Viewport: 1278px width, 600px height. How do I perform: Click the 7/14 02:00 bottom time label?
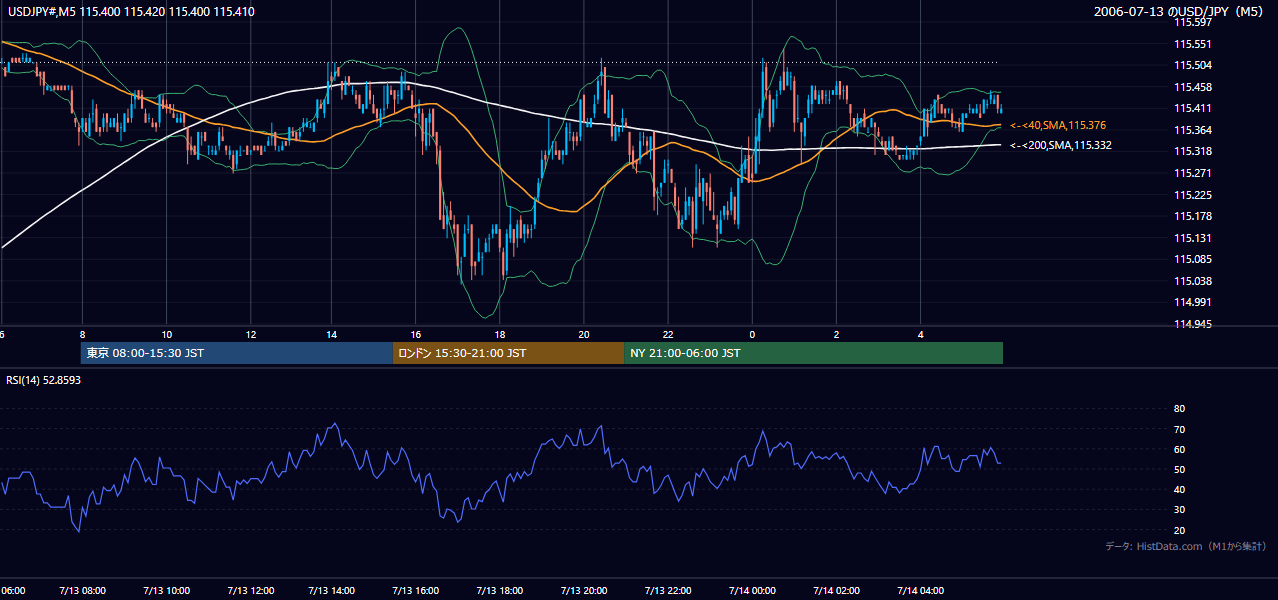tap(836, 591)
